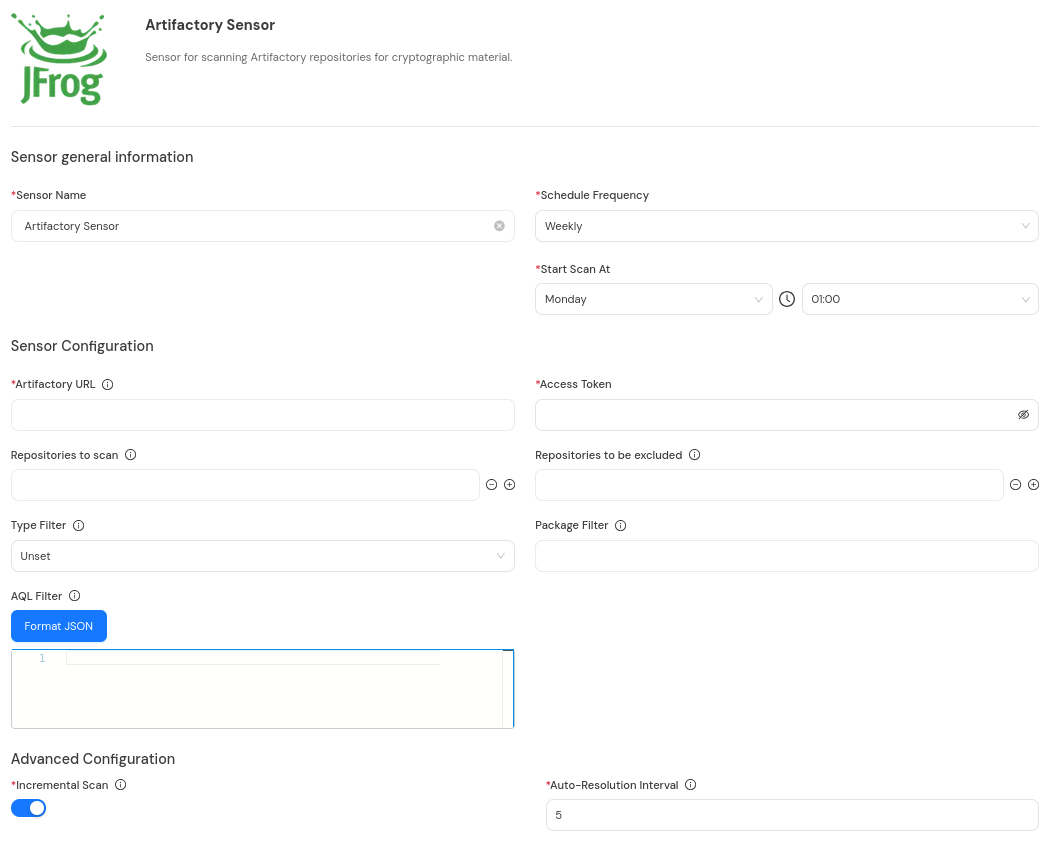The width and height of the screenshot is (1051, 846).
Task: Click the clock icon beside start time
Action: (787, 299)
